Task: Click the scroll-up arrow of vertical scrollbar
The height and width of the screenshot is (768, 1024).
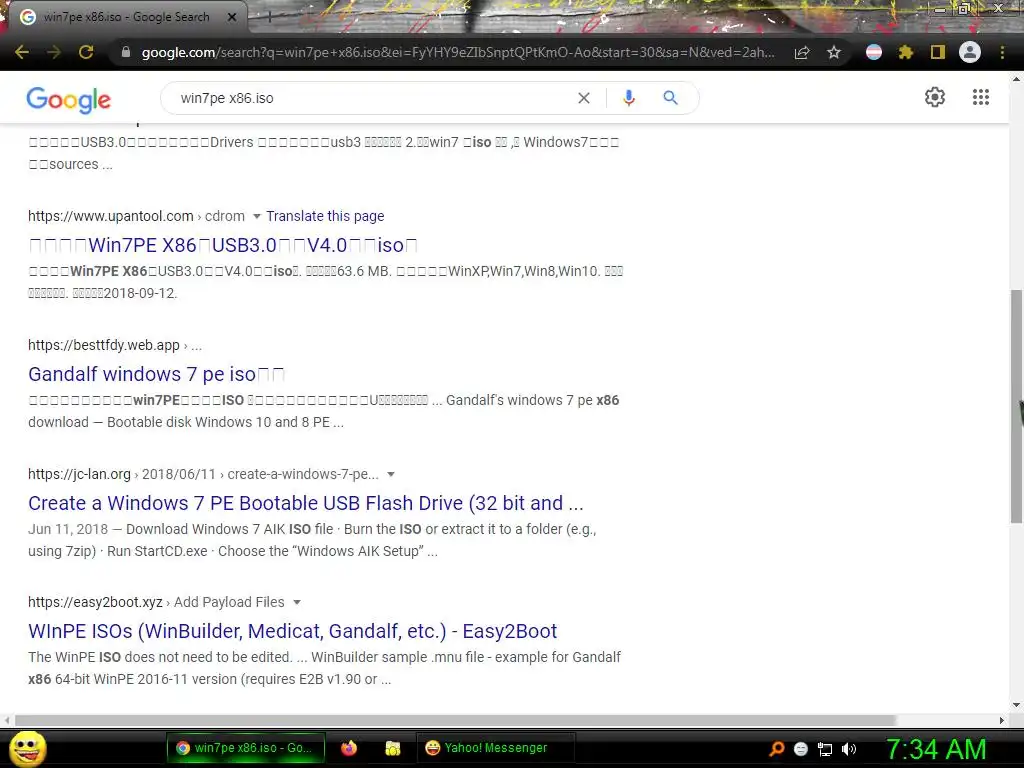Action: point(1016,79)
